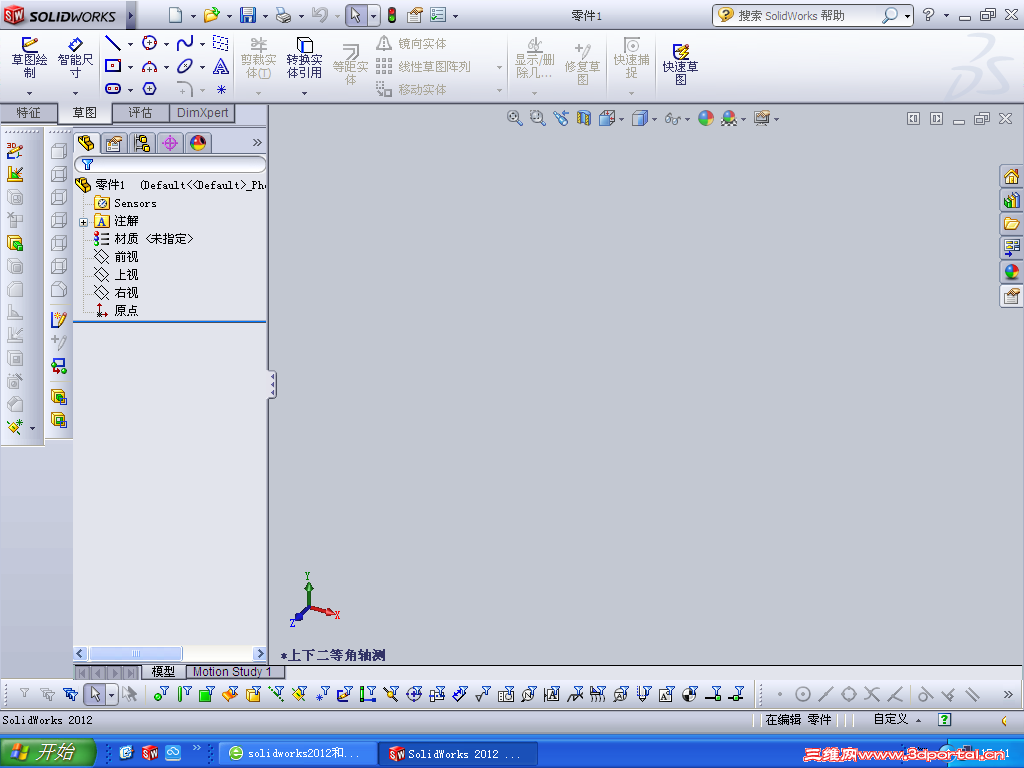Switch to the DimXpert tab
The width and height of the screenshot is (1024, 768).
(x=202, y=113)
